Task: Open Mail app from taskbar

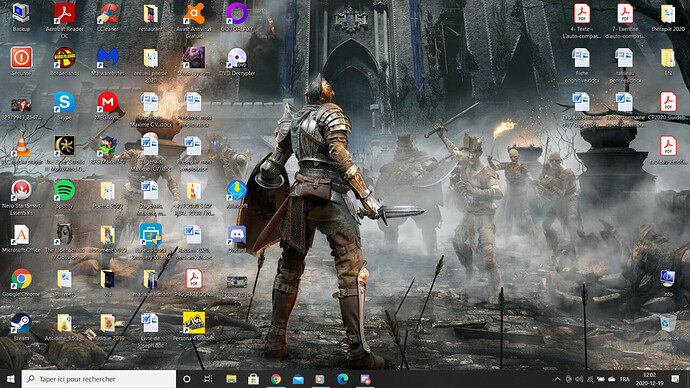Action: click(x=298, y=379)
